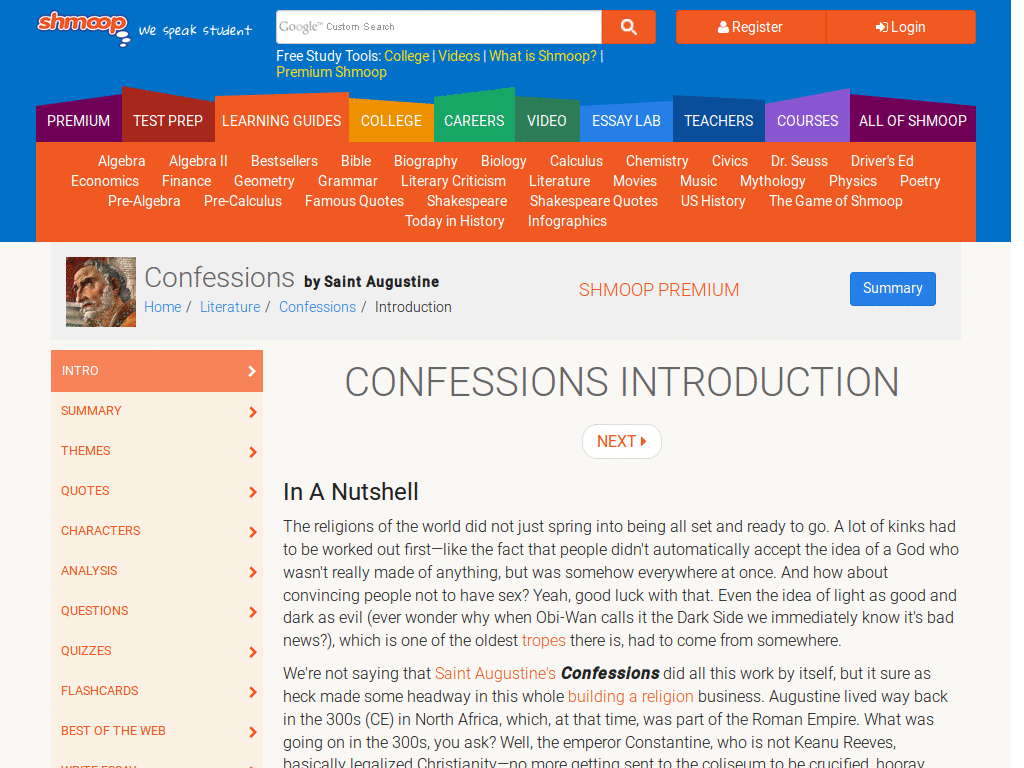Expand the INTRO chevron arrow

252,371
